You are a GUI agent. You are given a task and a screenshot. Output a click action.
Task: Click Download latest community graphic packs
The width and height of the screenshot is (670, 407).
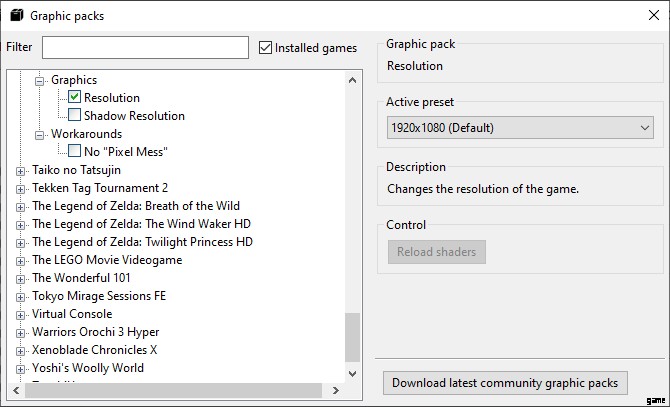pyautogui.click(x=505, y=383)
